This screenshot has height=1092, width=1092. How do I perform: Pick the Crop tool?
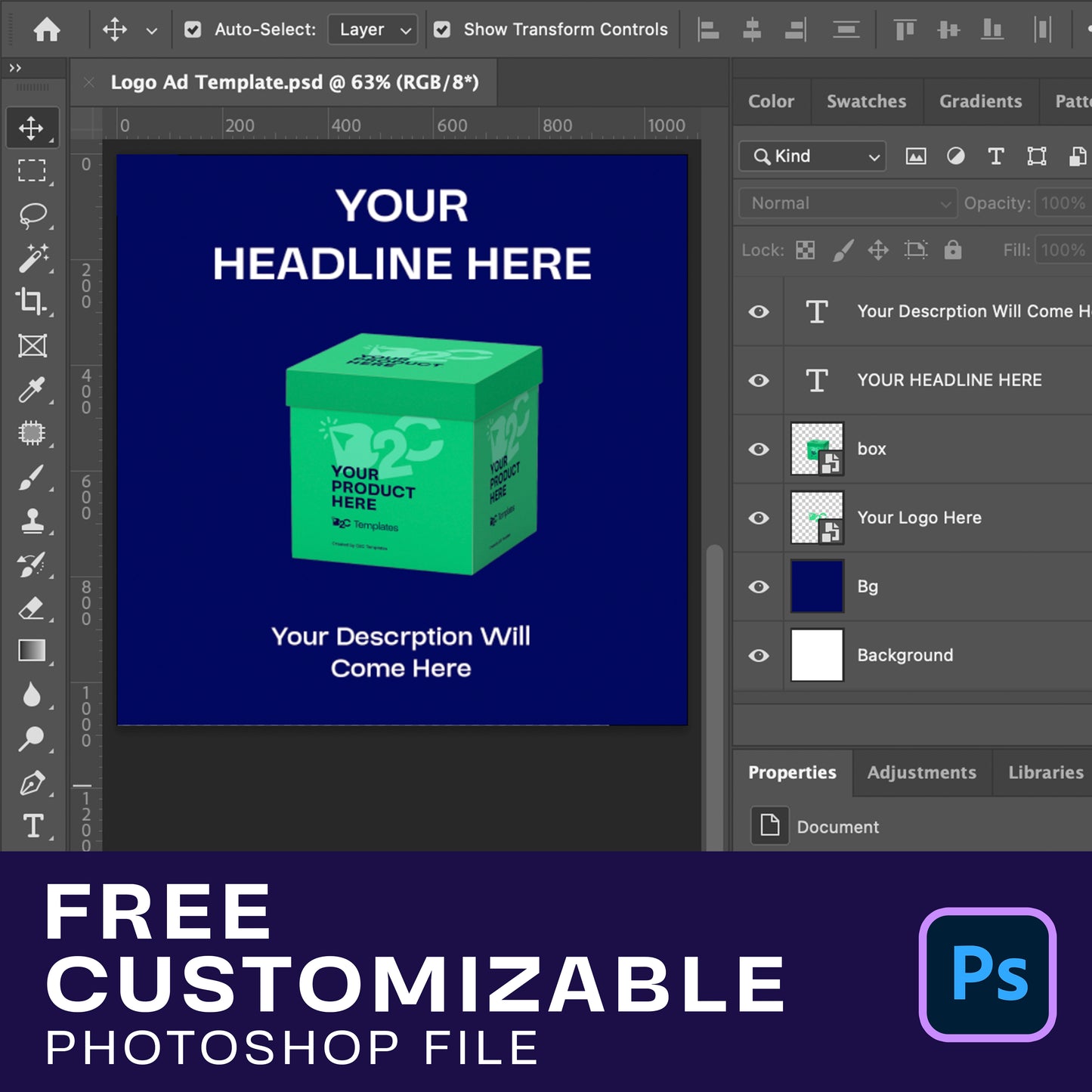32,302
